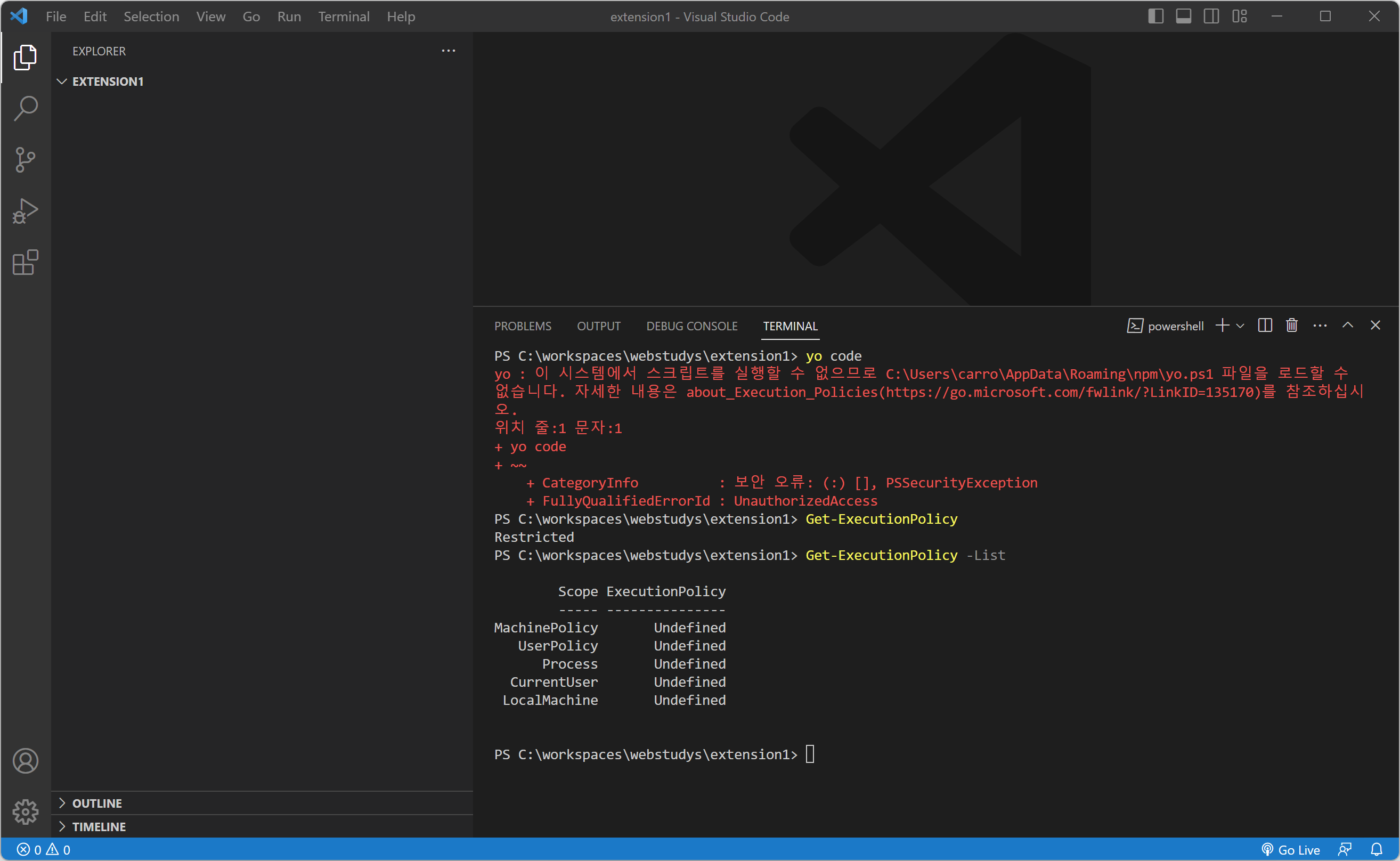Open the Extensions view

25,263
